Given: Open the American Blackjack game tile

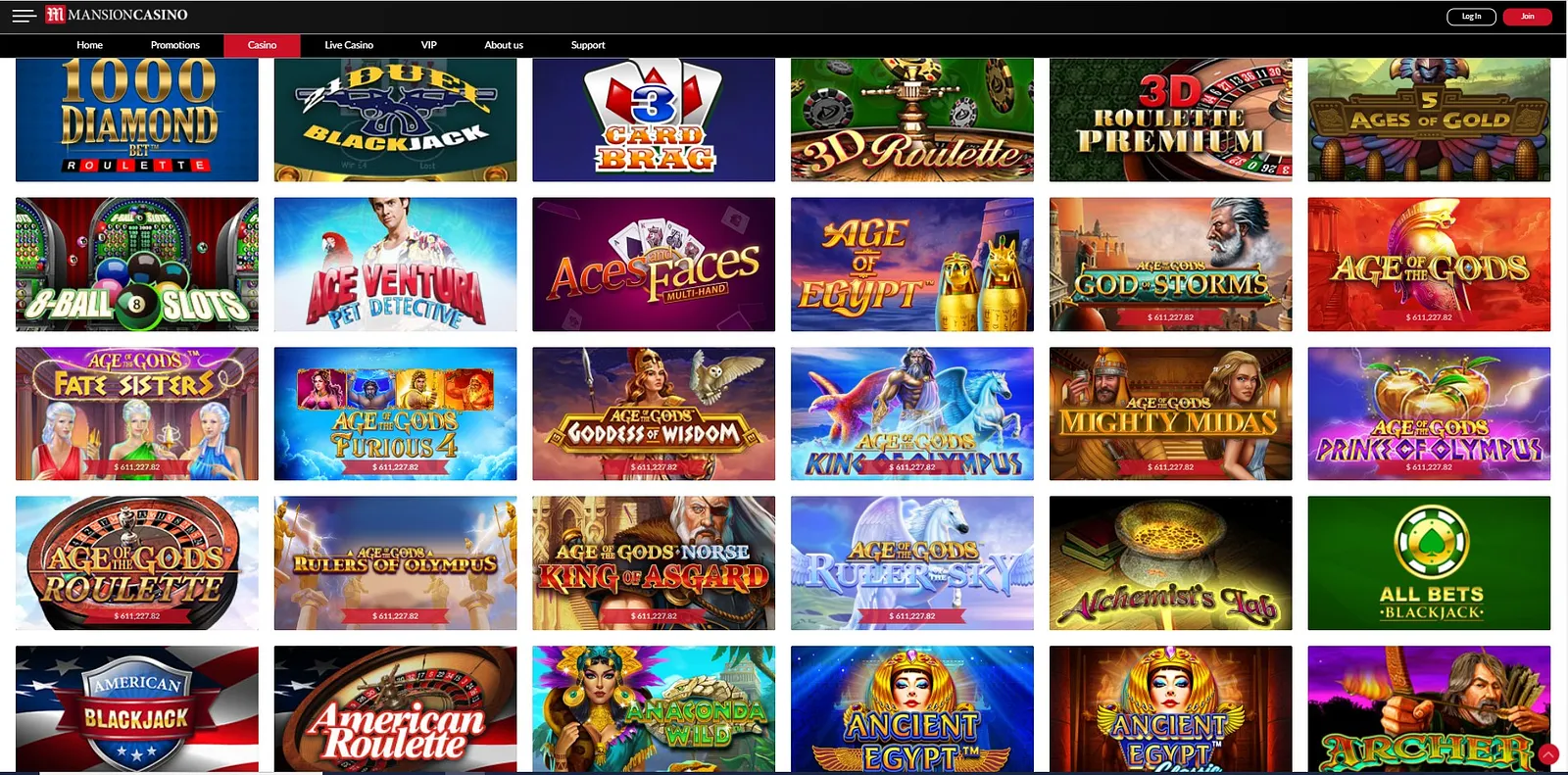Looking at the screenshot, I should [x=137, y=708].
